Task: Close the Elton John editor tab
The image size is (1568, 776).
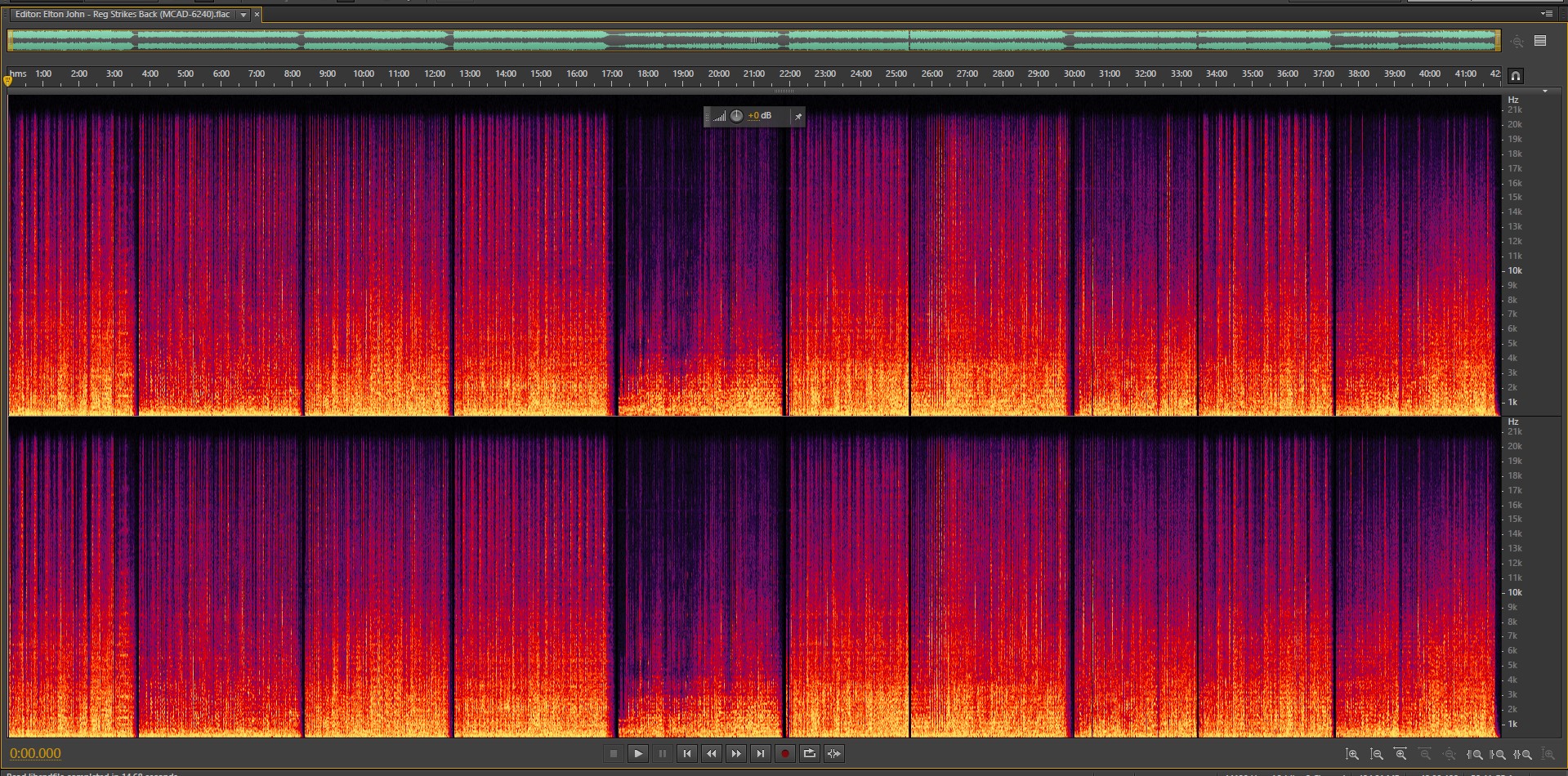Action: pos(257,15)
